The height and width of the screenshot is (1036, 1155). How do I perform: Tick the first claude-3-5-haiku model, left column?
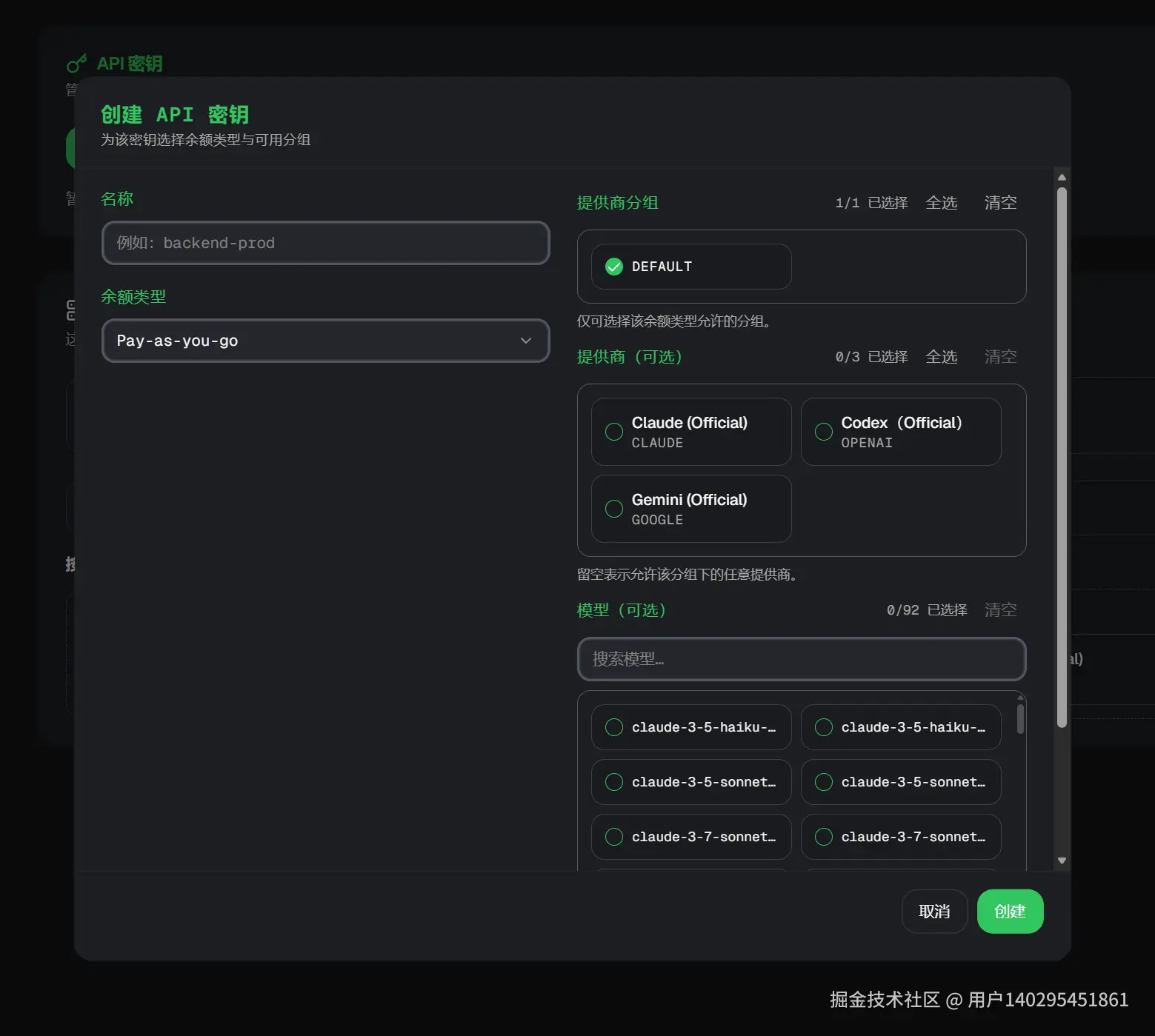(x=691, y=727)
